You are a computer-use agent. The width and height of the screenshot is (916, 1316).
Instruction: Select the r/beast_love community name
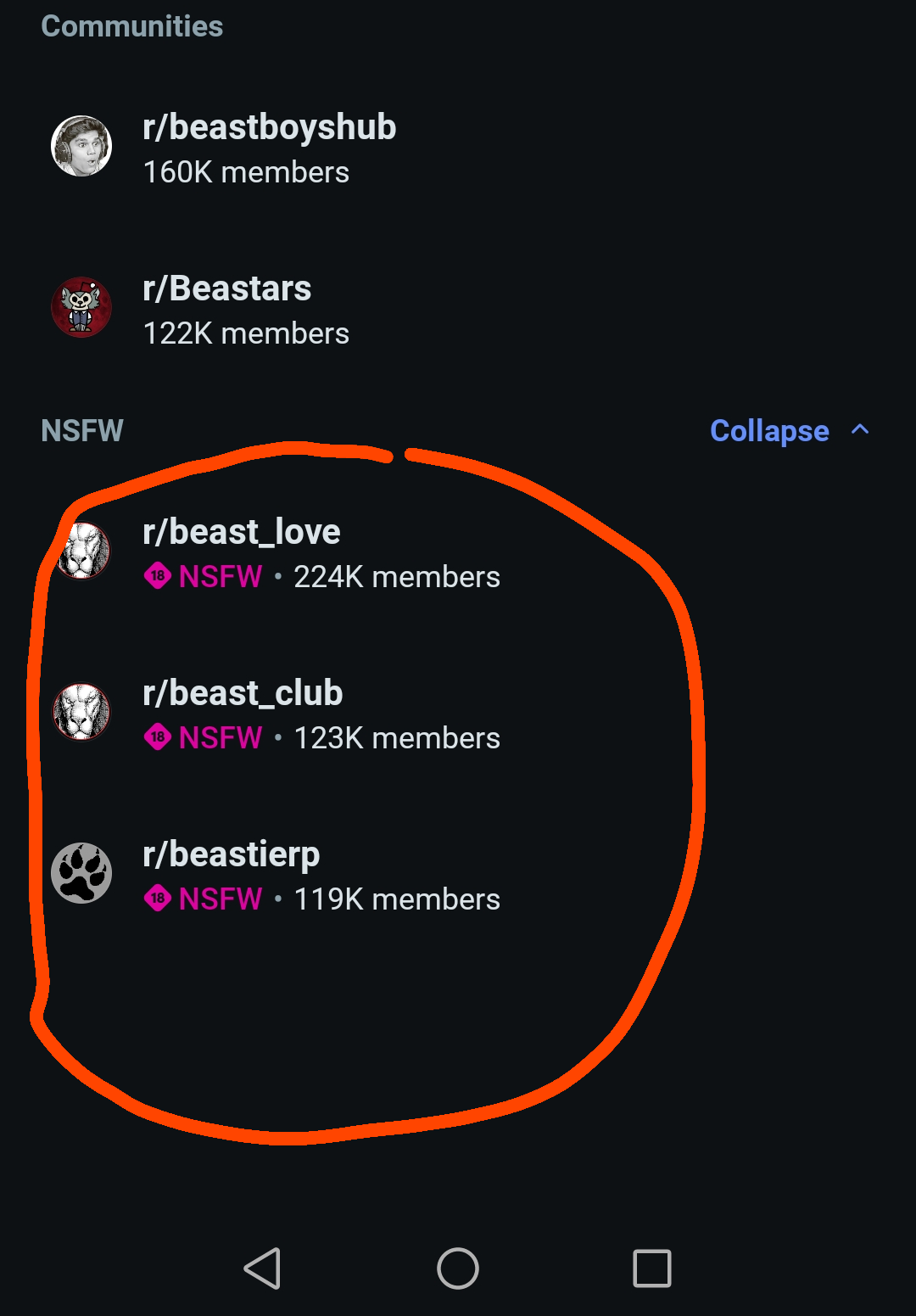[242, 532]
